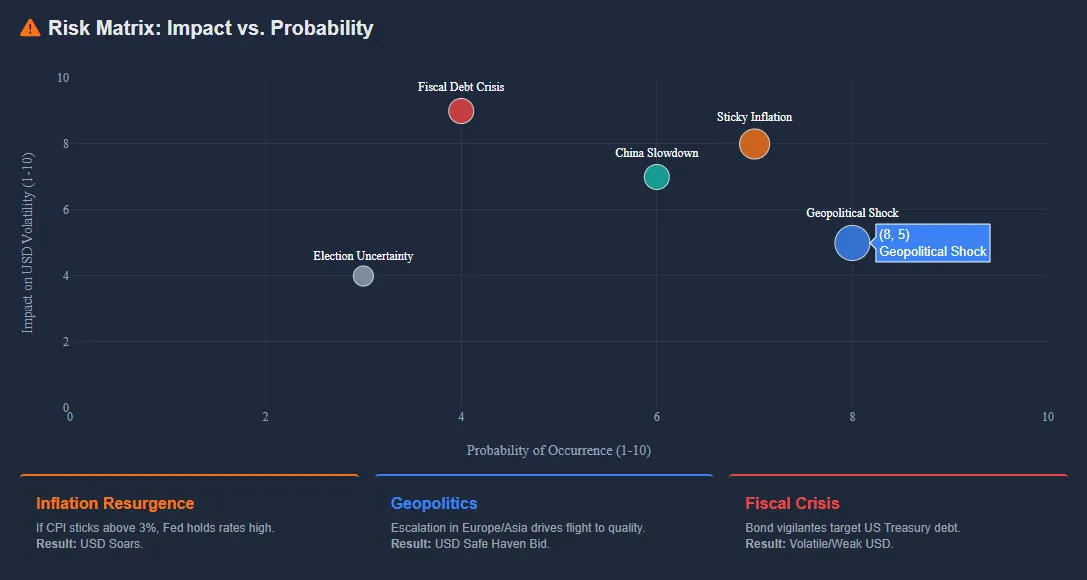Select the blue Geopolitical Shock bubble
The image size is (1087, 580).
point(852,243)
